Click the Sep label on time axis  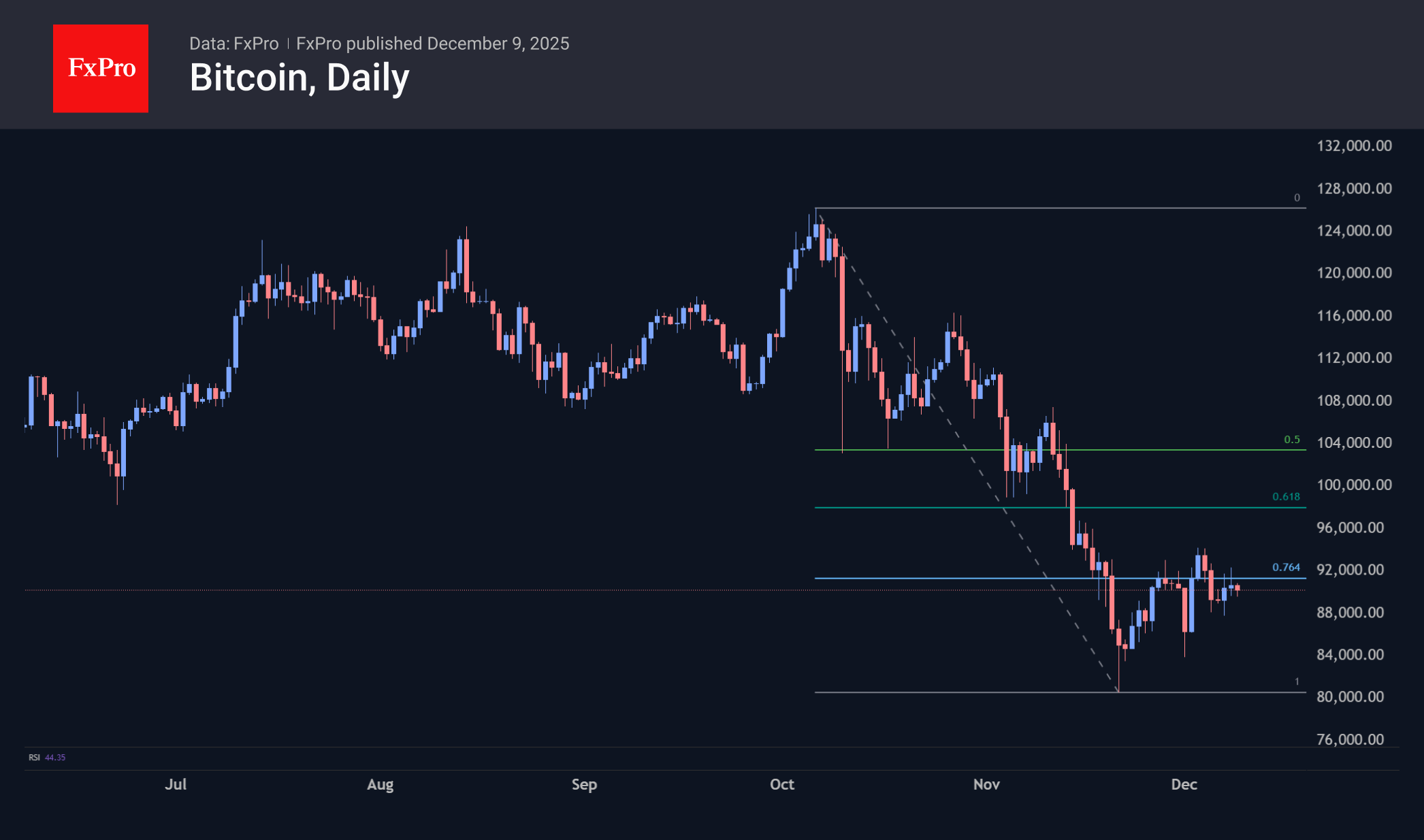tap(584, 784)
